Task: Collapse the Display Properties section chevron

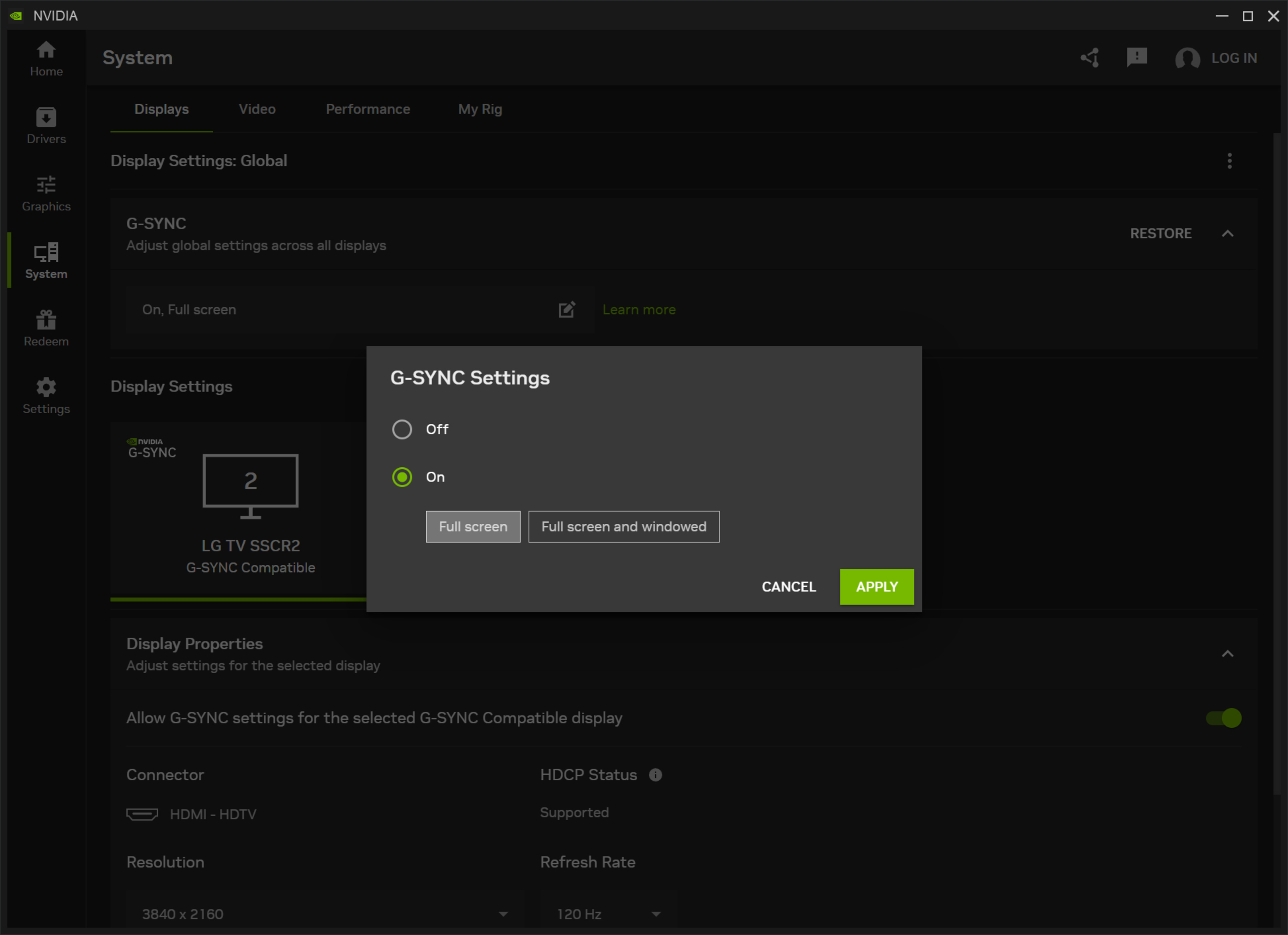Action: [1227, 654]
